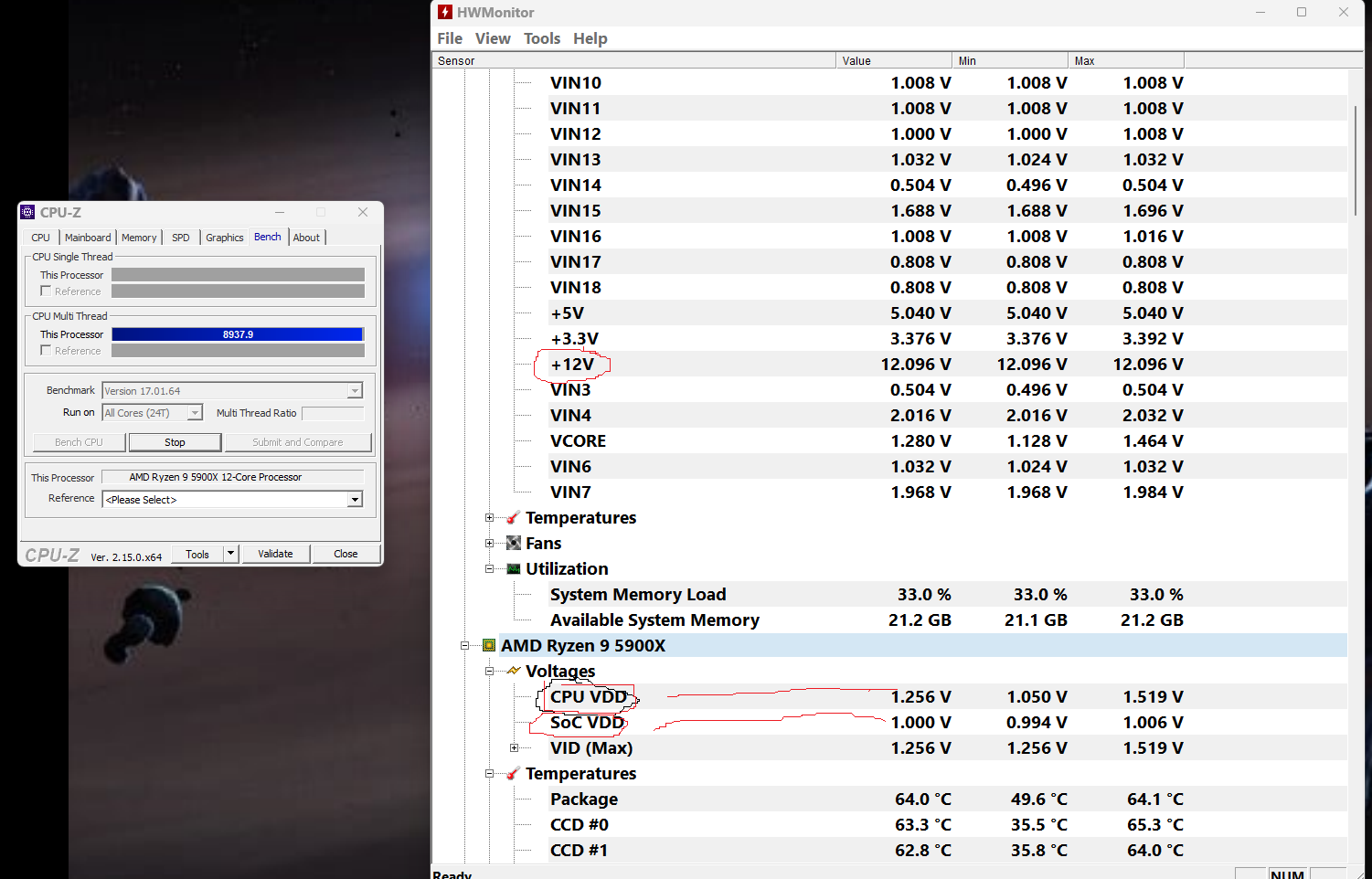This screenshot has width=1372, height=879.
Task: Click the AMD Ryzen 9 5900X chip icon
Action: pos(489,646)
